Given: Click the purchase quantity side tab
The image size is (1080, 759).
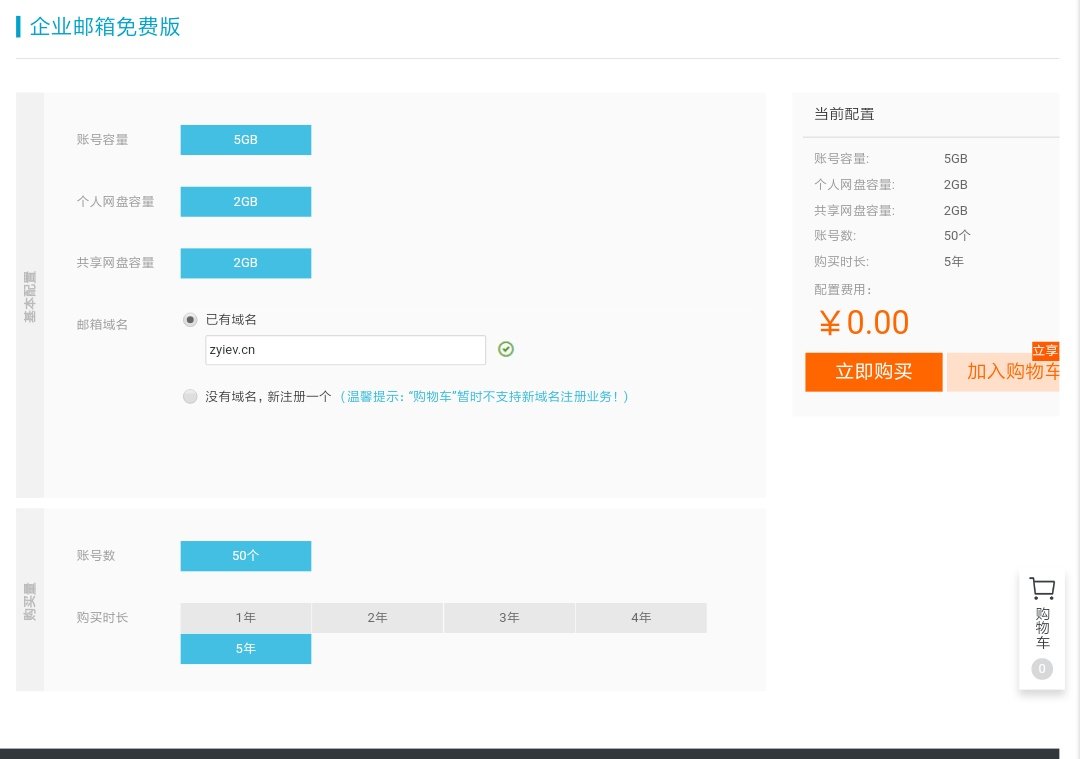Looking at the screenshot, I should [x=30, y=600].
